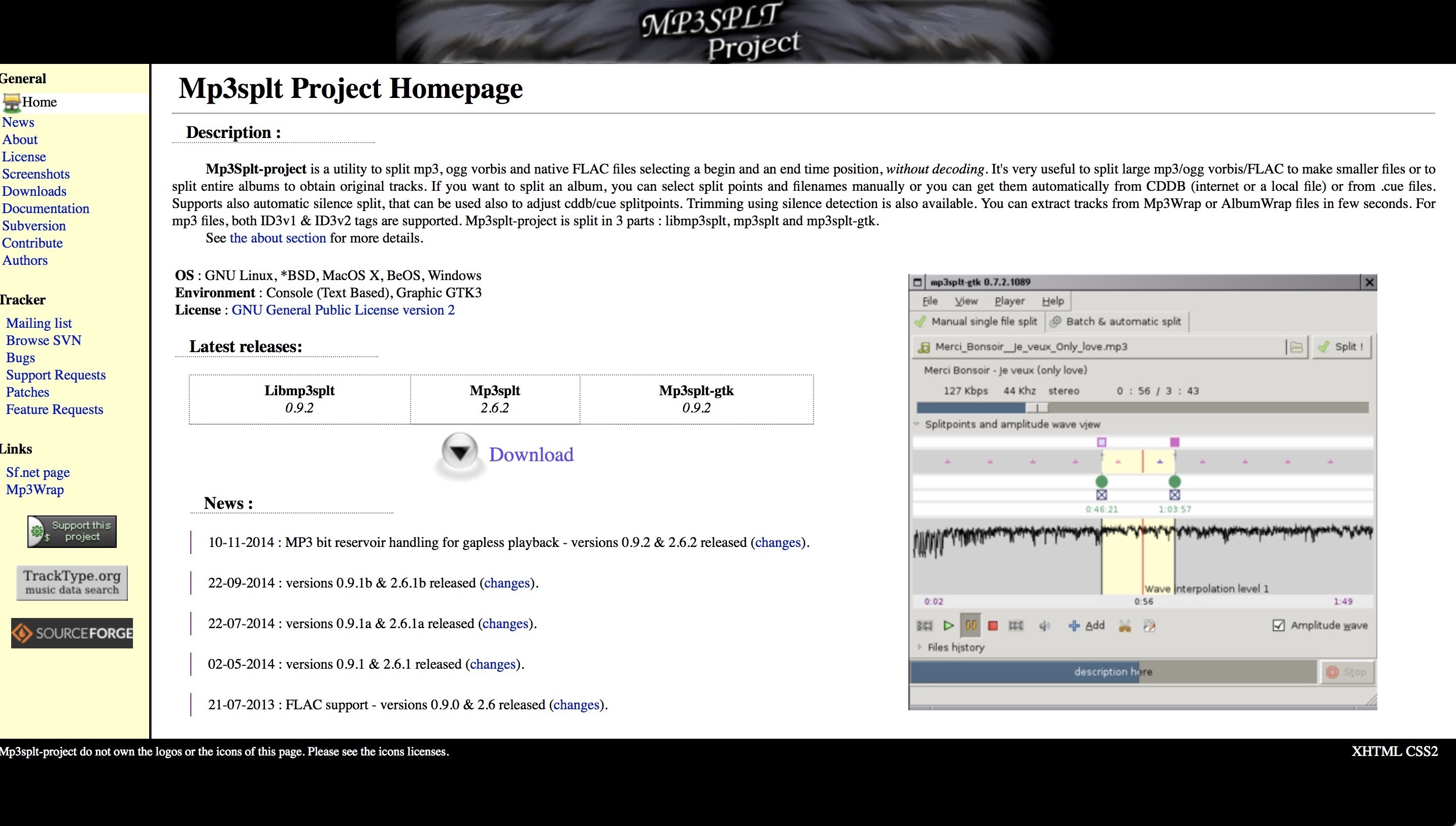Click the forward button in the player

point(1015,626)
